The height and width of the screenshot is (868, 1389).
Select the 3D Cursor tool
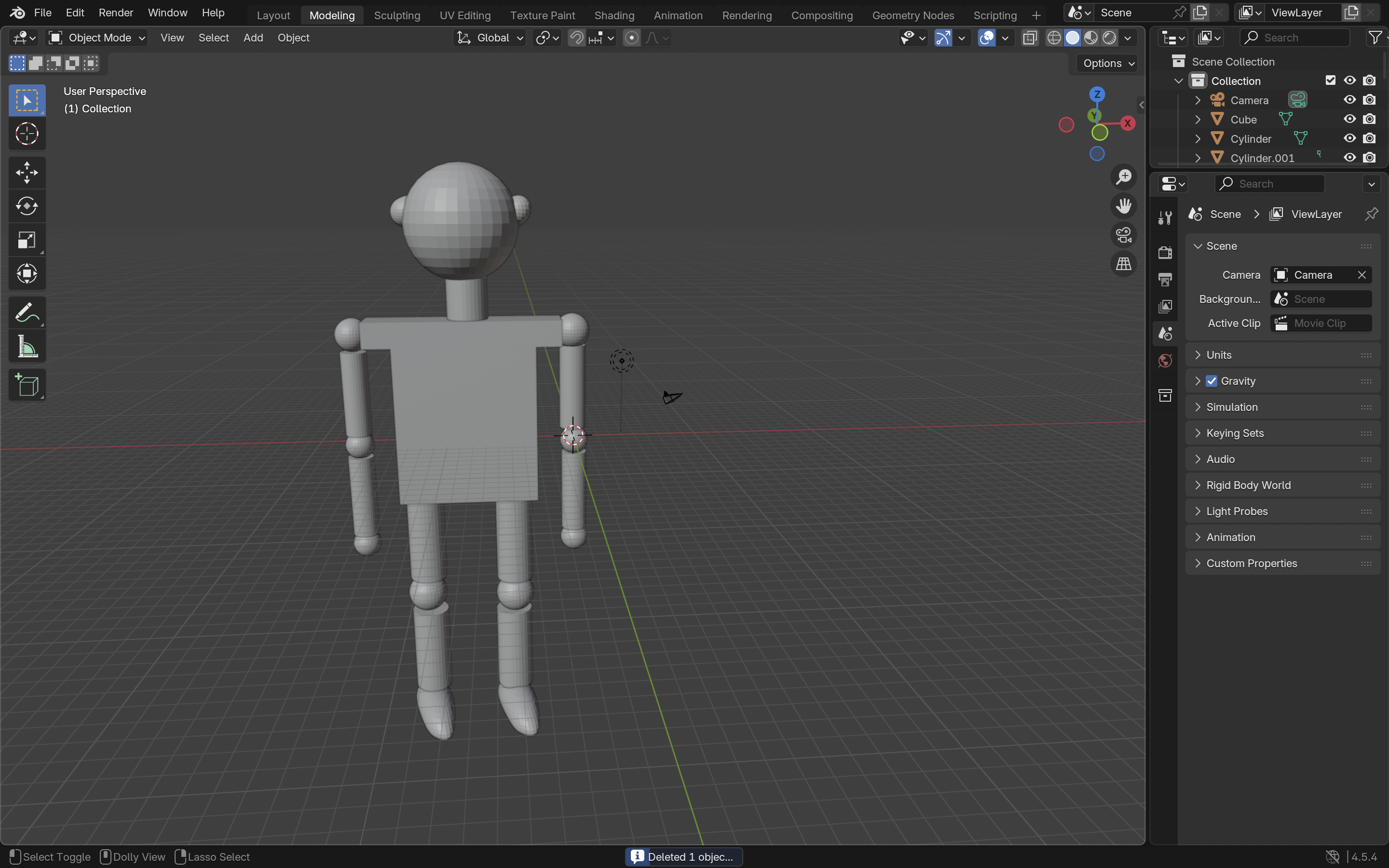coord(27,134)
